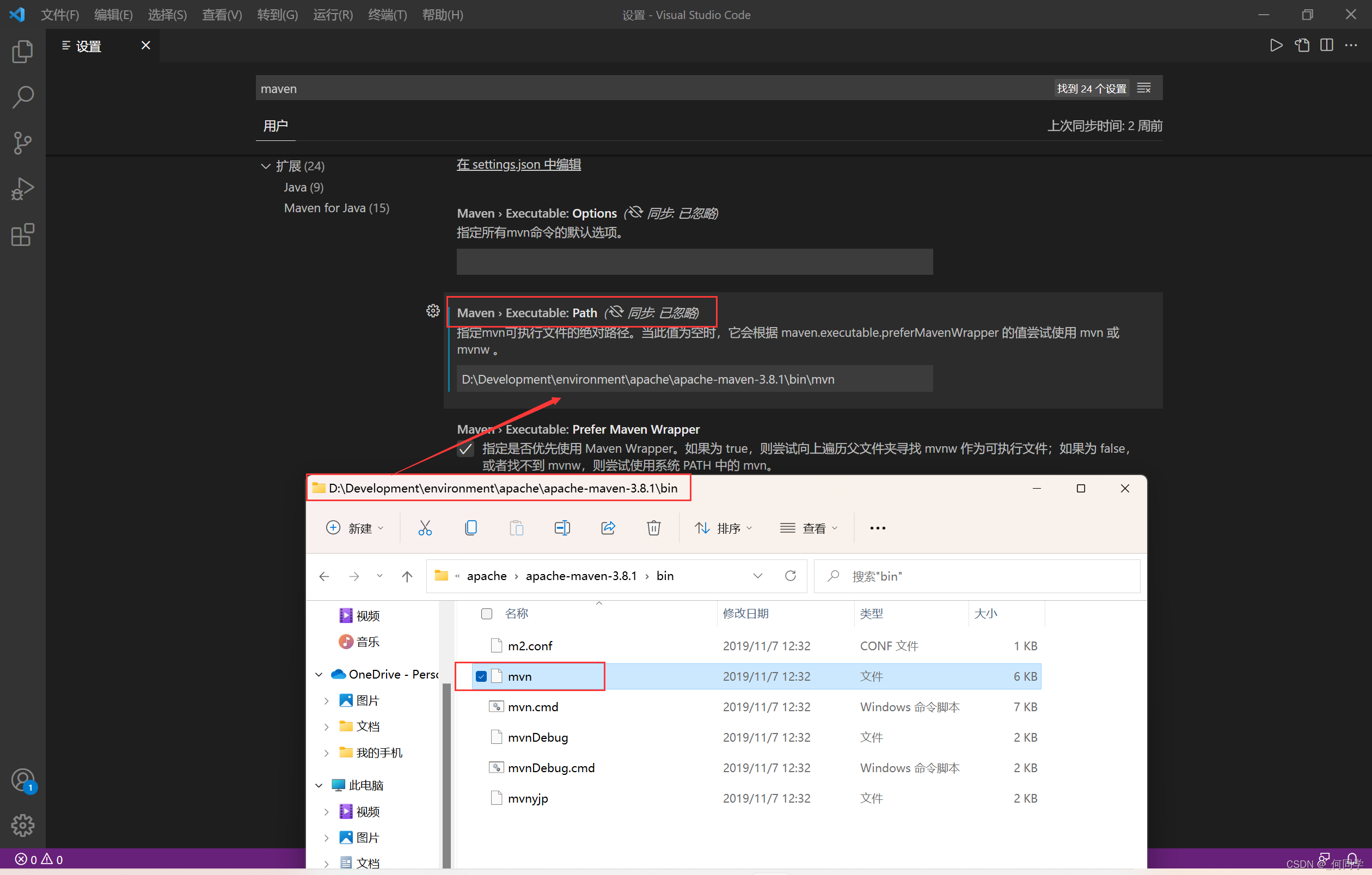The width and height of the screenshot is (1372, 875).
Task: Check the select-all checkbox next to 名称 column header
Action: click(486, 614)
